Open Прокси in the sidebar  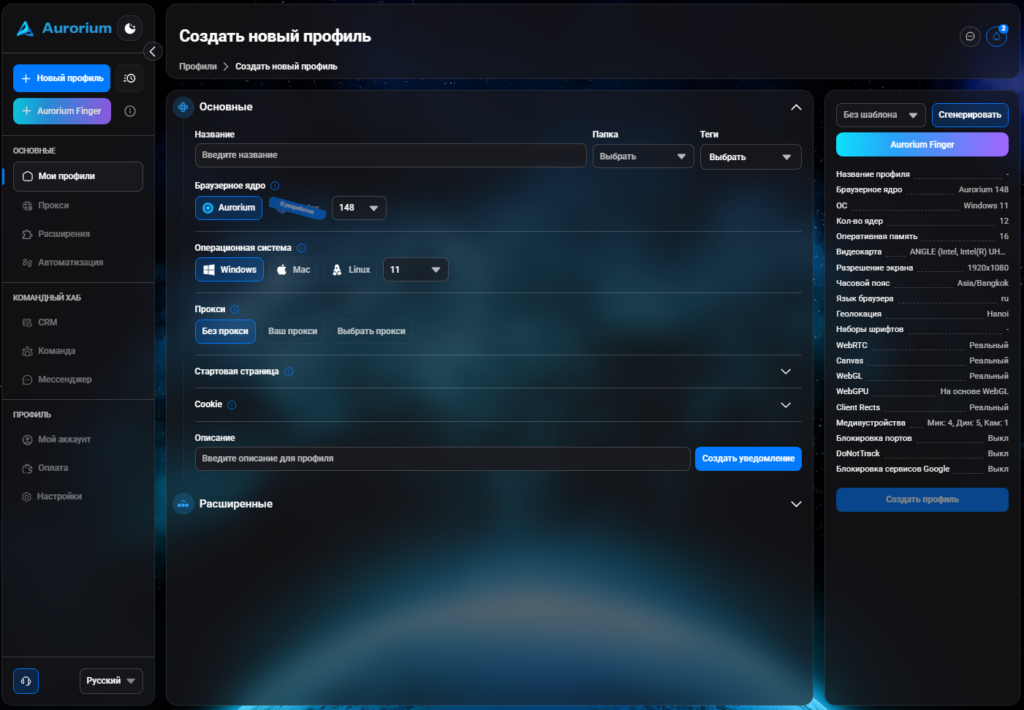coord(78,206)
